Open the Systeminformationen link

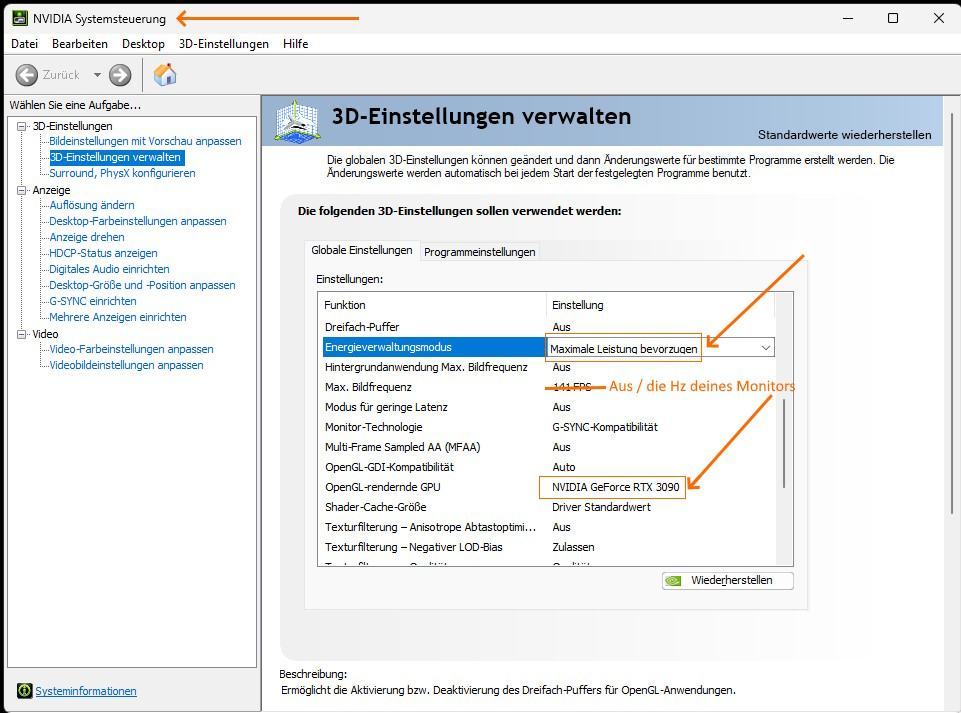coord(86,691)
